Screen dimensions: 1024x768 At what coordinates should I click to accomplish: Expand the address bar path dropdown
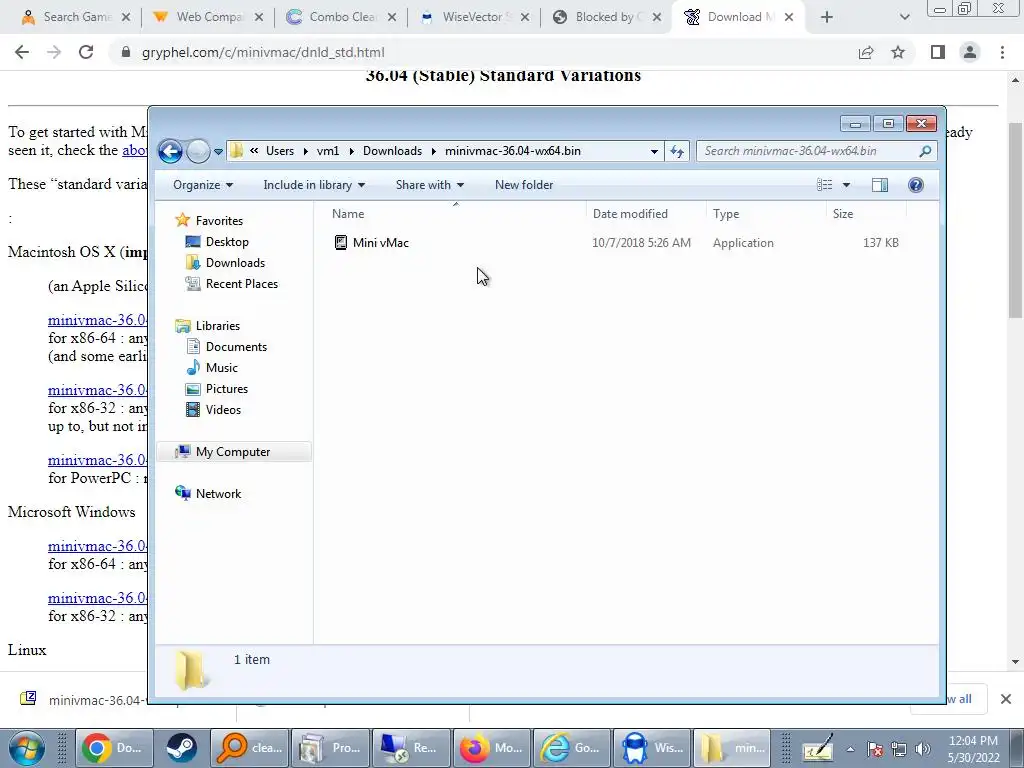pyautogui.click(x=654, y=152)
